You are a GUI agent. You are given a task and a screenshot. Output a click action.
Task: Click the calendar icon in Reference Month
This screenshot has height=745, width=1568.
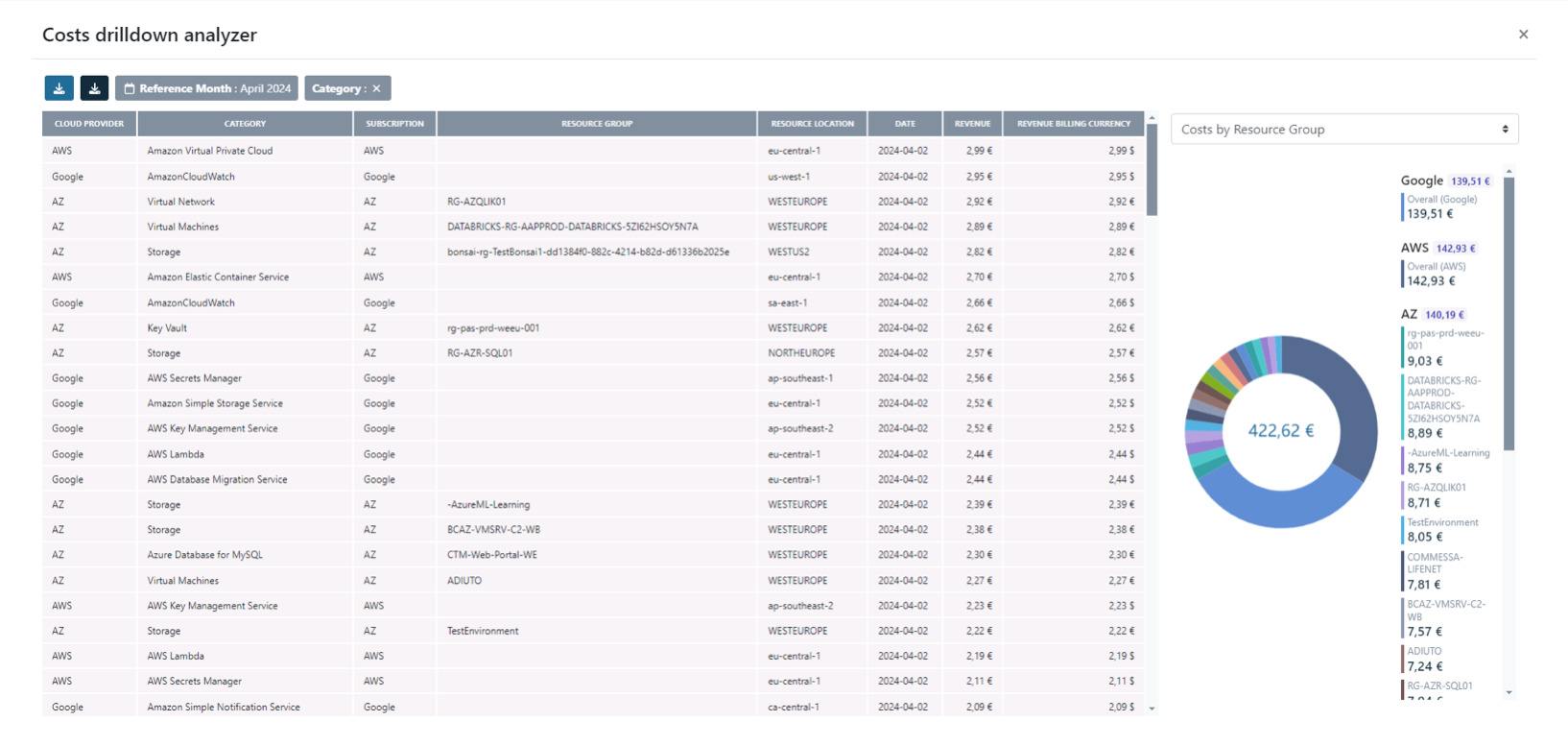[x=130, y=88]
